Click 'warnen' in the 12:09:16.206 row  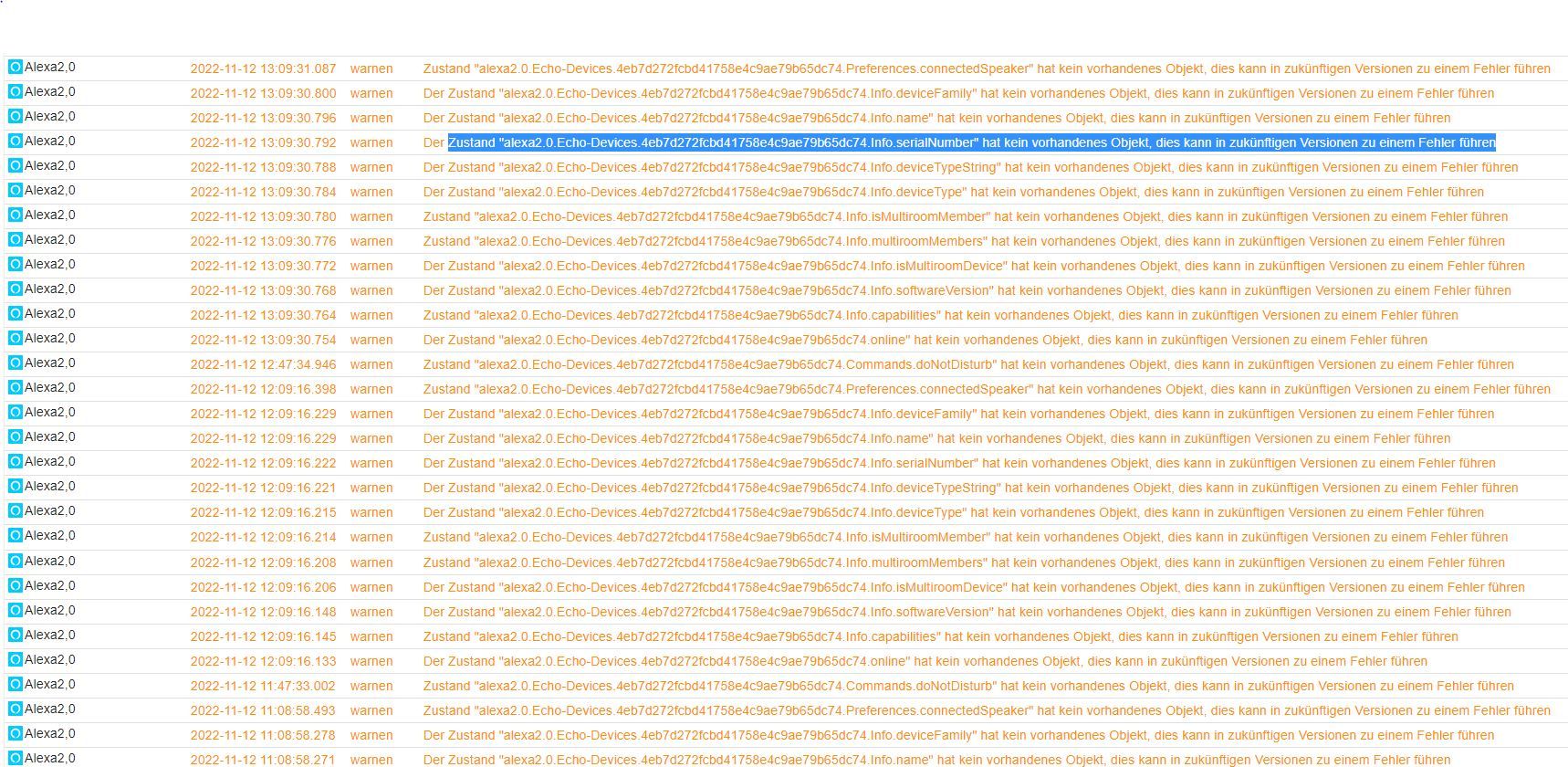(371, 587)
